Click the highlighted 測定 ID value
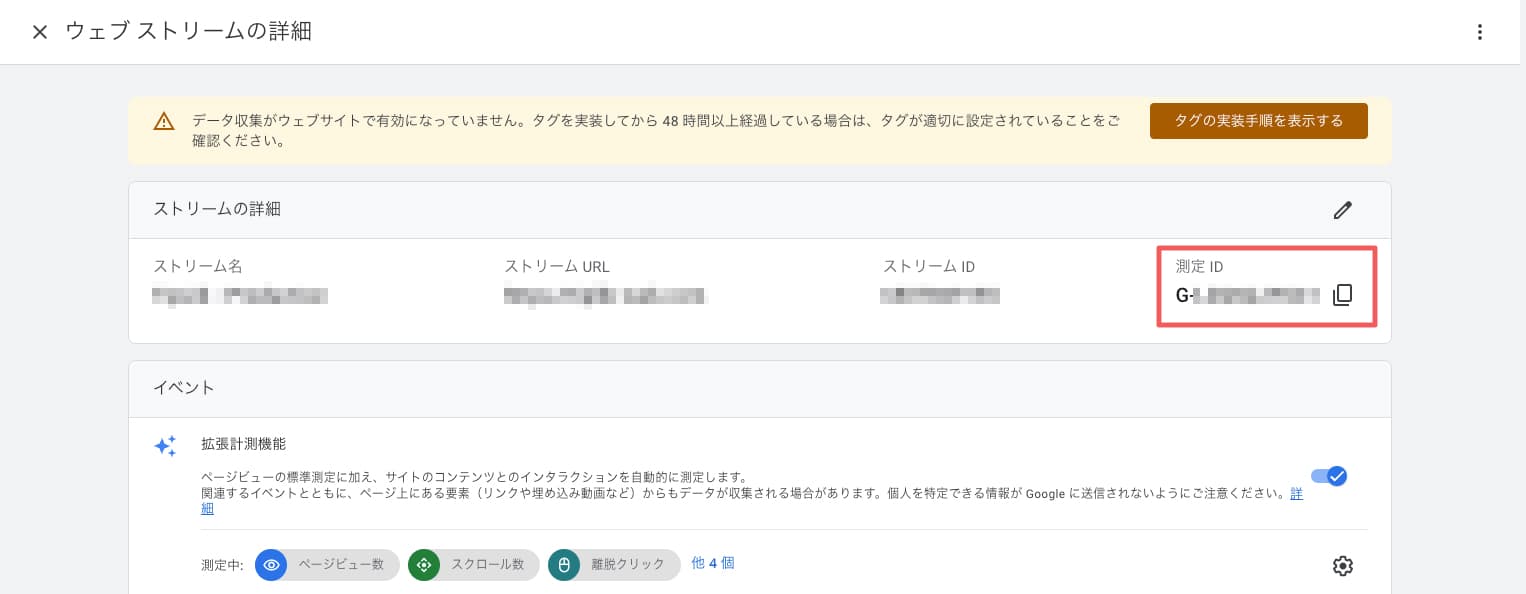Screen dimensions: 1526x594 point(1246,295)
